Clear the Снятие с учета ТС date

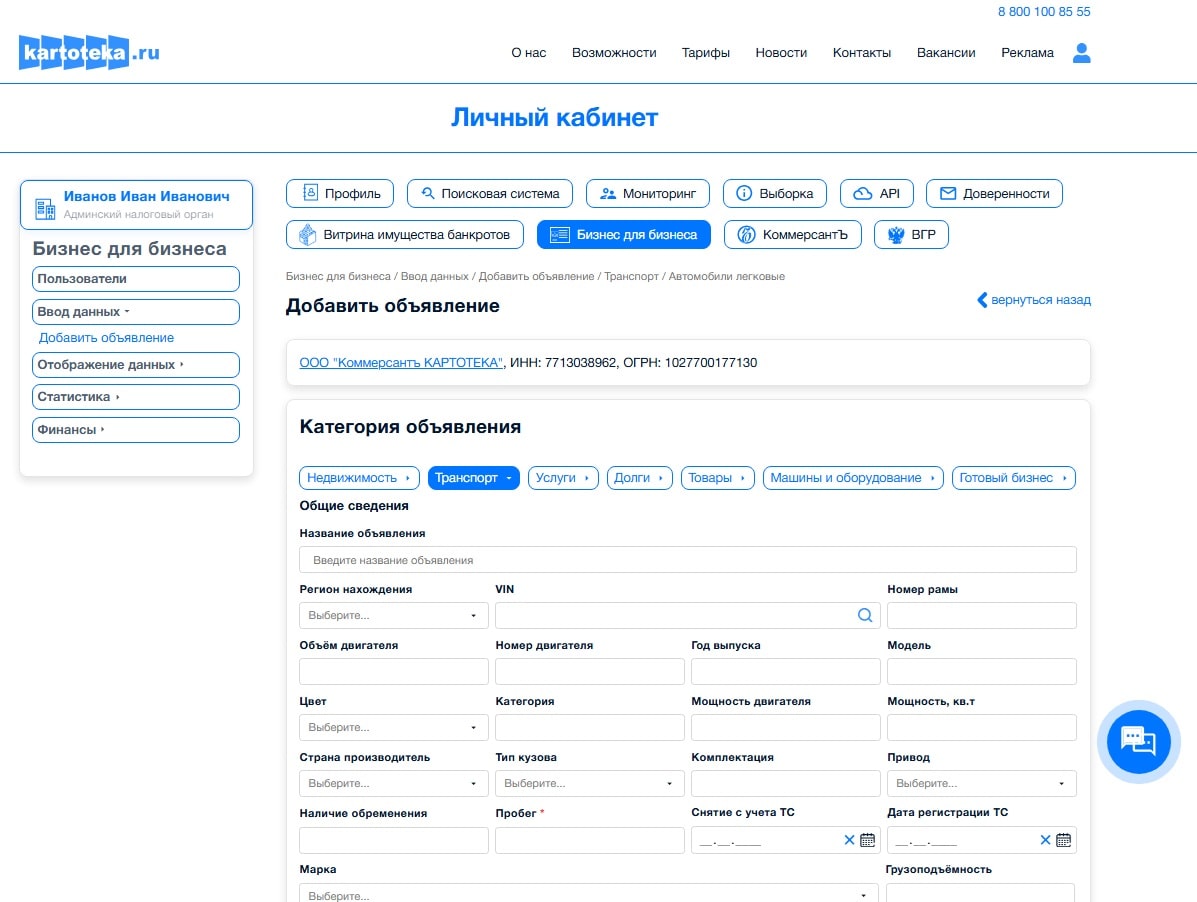coord(849,840)
